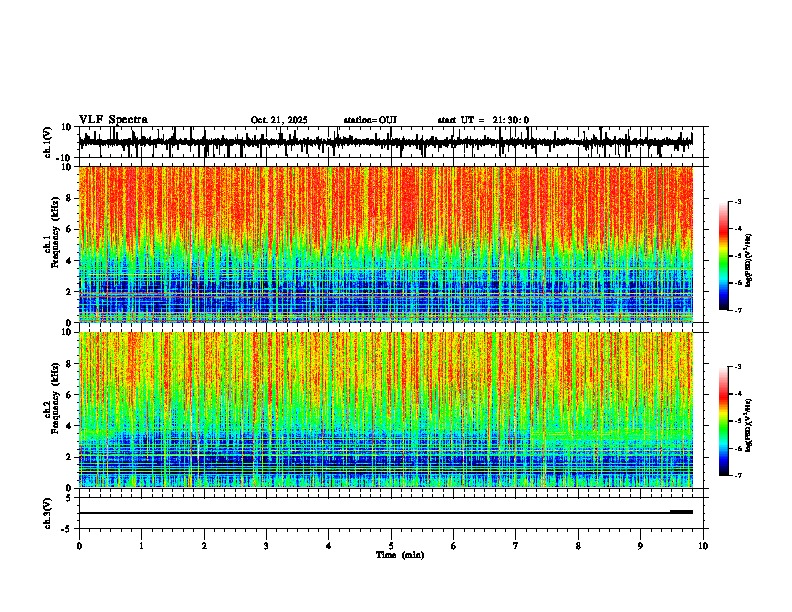Click inside the ch.2 spectrogram panel
The image size is (792, 612).
click(x=385, y=410)
